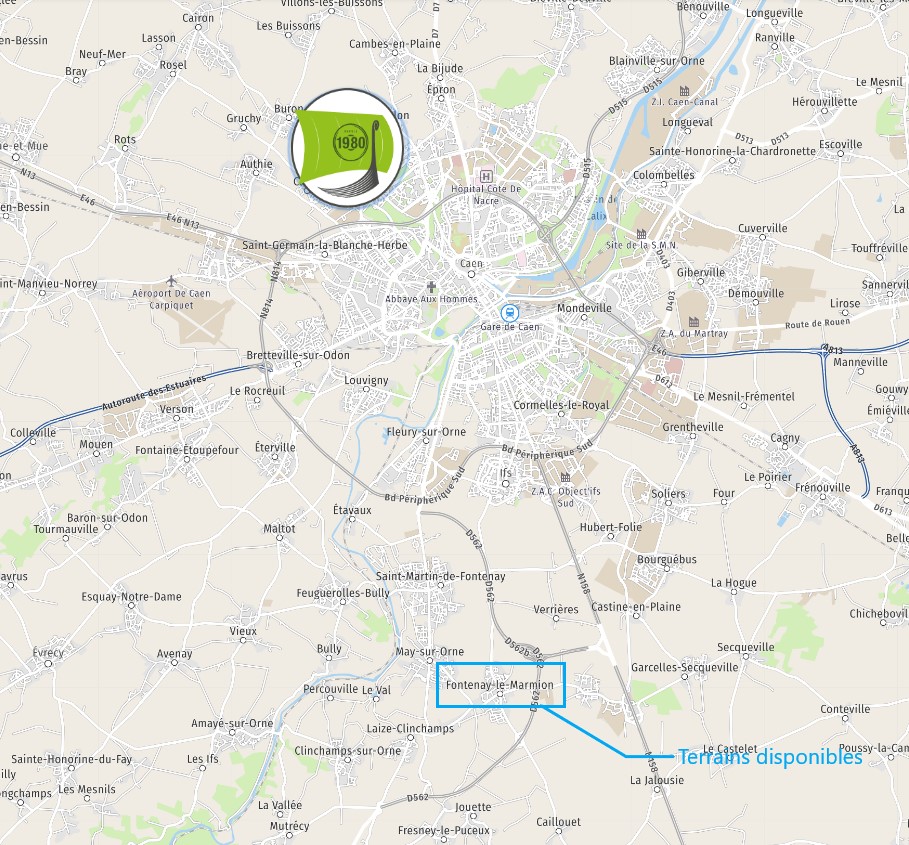Click the Gare de Caen train station icon
The width and height of the screenshot is (909, 845).
510,314
